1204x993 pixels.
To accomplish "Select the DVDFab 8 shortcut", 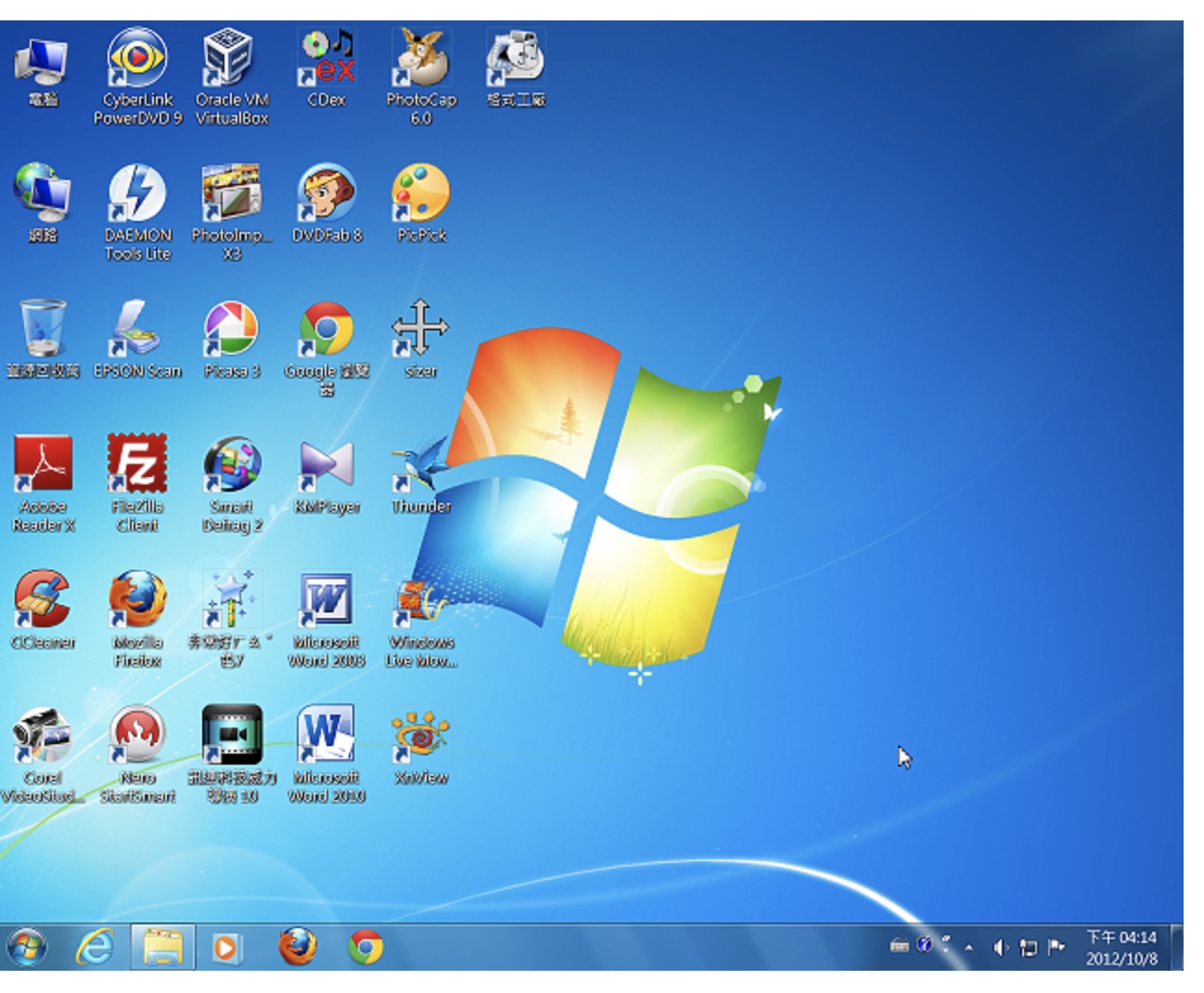I will pos(327,204).
